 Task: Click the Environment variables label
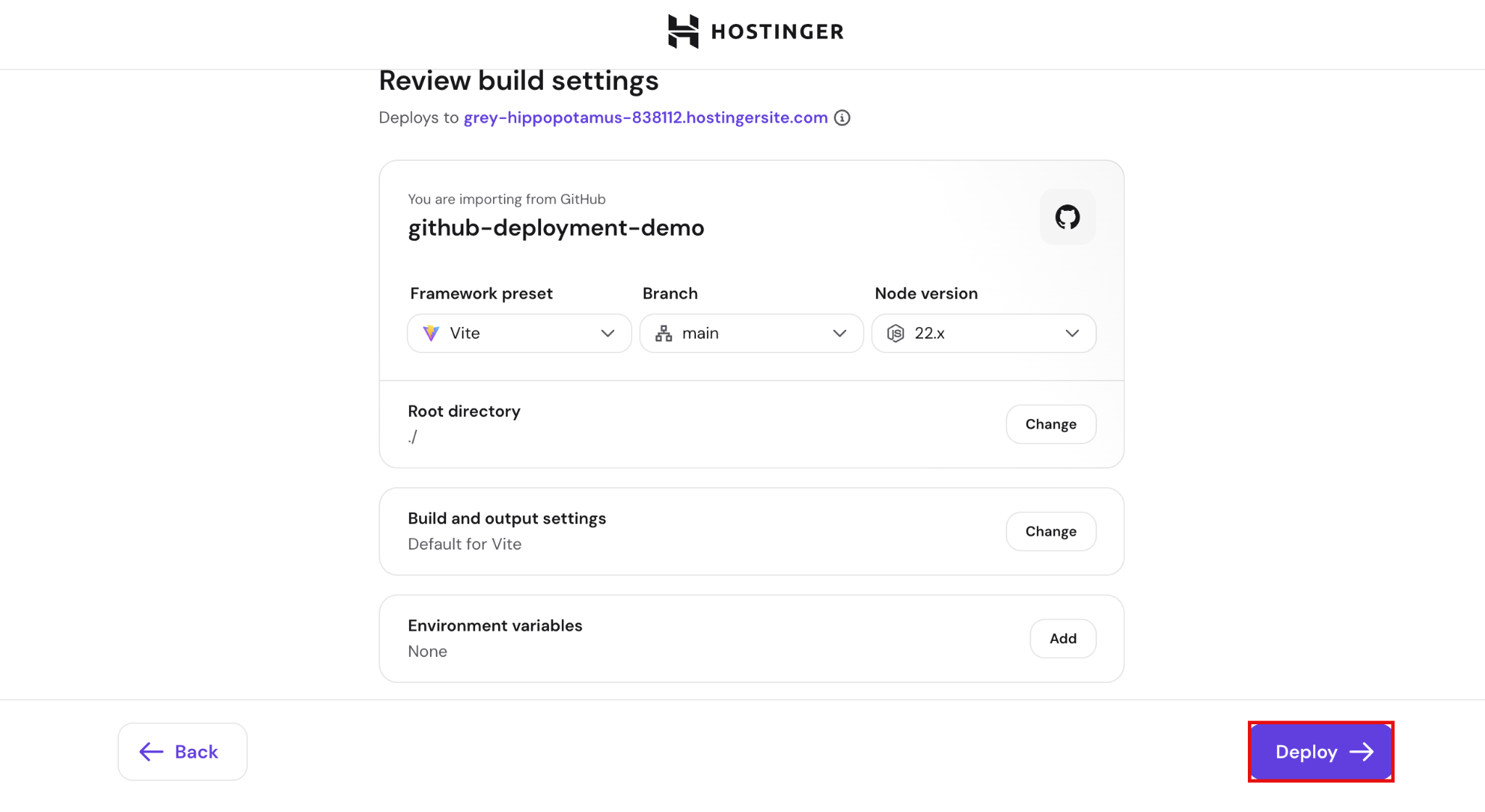pyautogui.click(x=495, y=626)
